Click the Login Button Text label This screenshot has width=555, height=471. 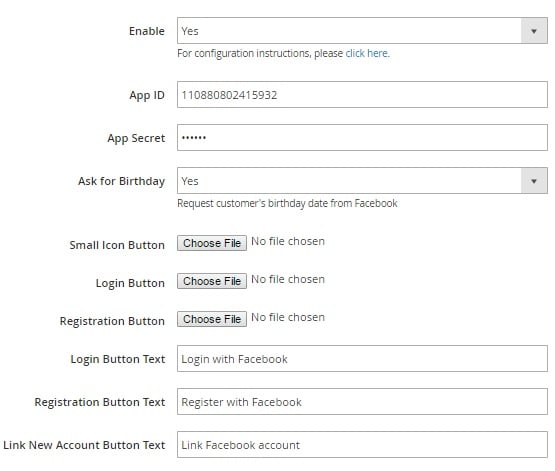pos(118,359)
